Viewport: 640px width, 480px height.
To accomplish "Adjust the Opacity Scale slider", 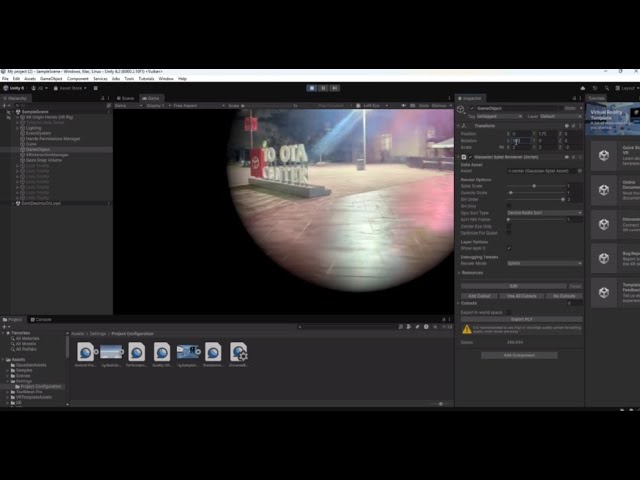I will (x=537, y=193).
